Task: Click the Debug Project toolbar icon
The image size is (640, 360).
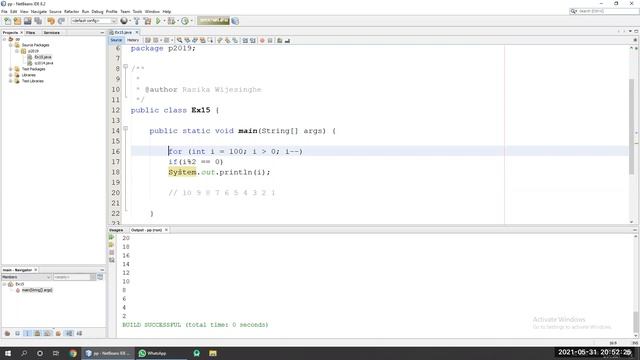Action: click(x=171, y=21)
